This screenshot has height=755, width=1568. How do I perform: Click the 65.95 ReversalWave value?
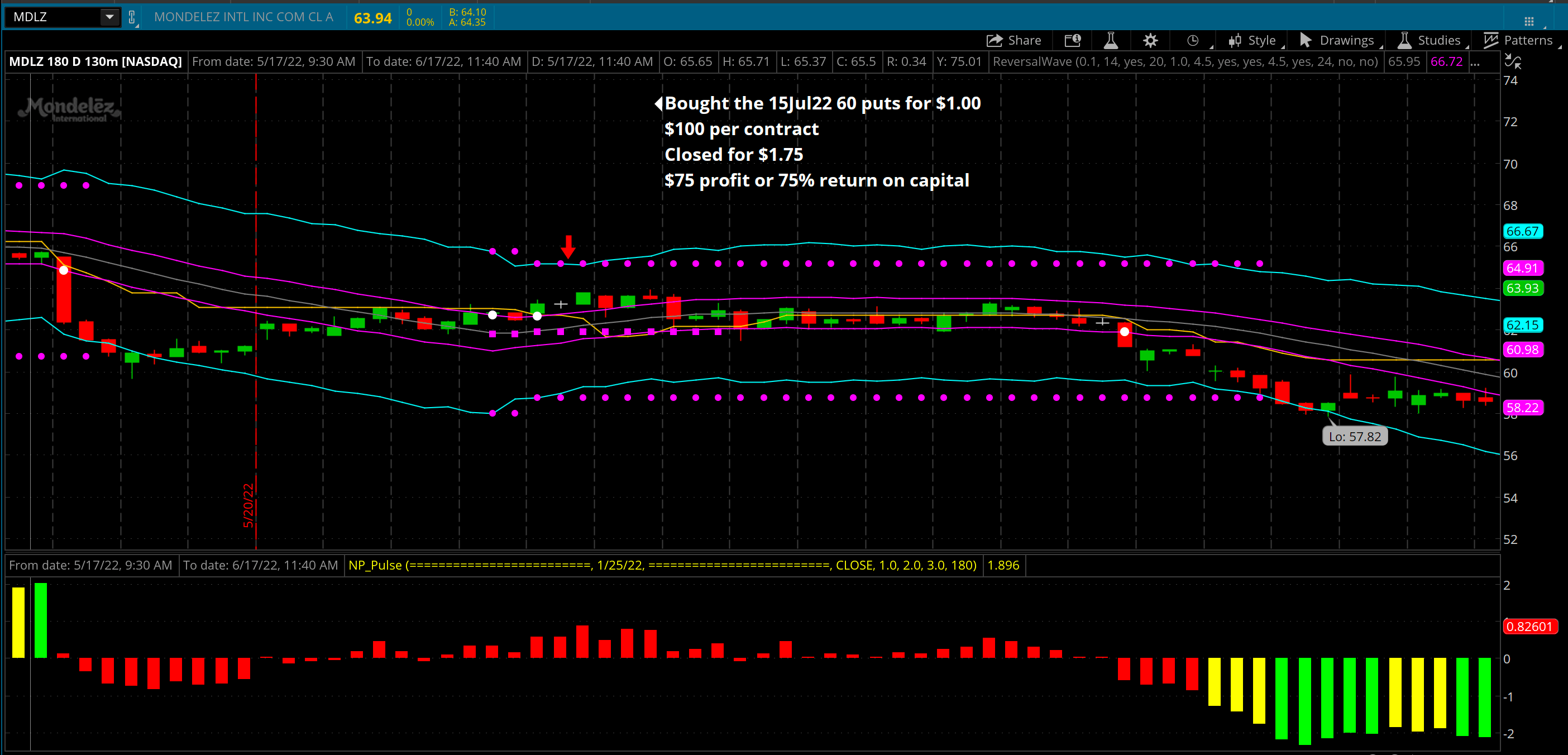click(x=1404, y=61)
